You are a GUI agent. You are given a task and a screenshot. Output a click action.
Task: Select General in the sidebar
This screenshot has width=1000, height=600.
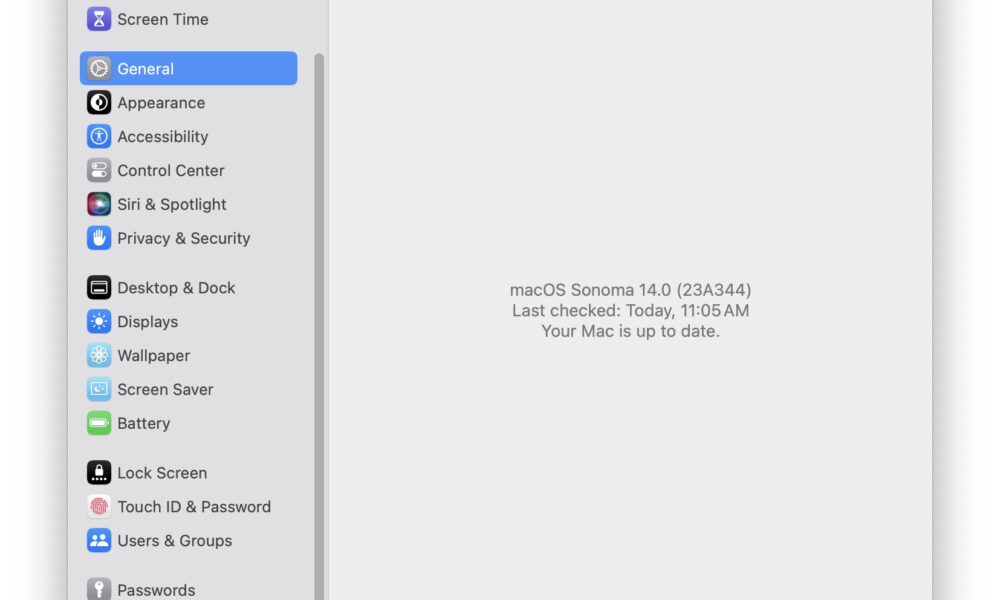point(188,68)
